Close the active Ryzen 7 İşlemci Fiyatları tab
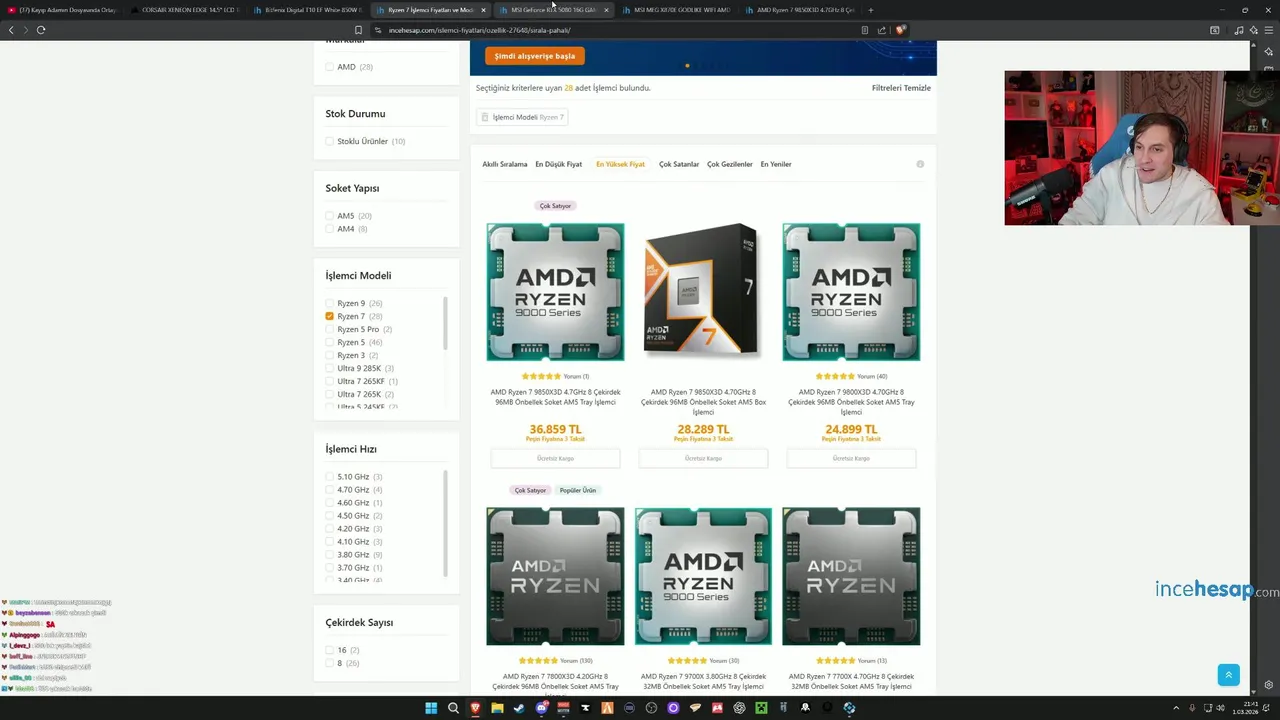1280x720 pixels. pyautogui.click(x=483, y=10)
